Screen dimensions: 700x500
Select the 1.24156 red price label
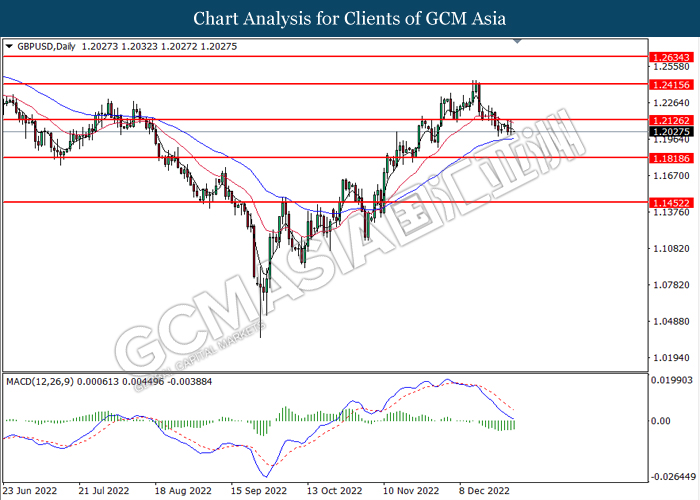click(x=671, y=85)
